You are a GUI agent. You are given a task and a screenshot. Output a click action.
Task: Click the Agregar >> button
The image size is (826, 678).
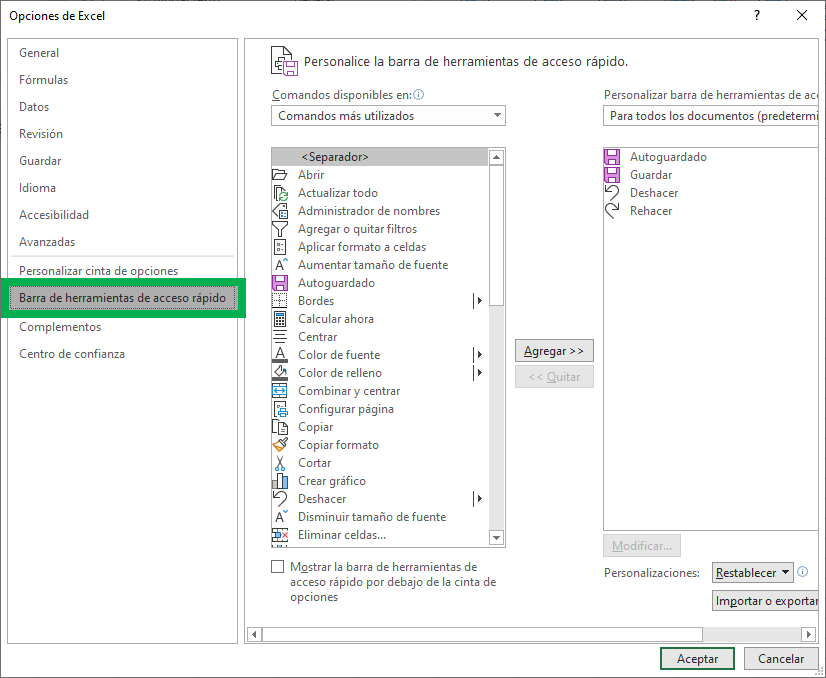554,351
